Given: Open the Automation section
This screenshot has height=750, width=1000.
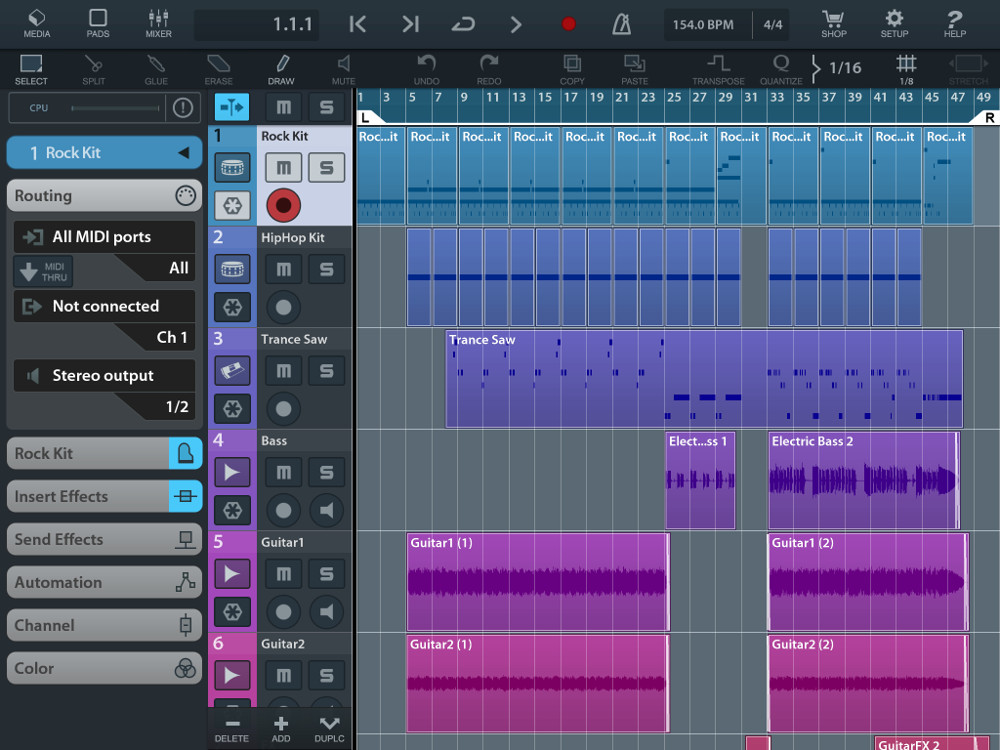Looking at the screenshot, I should pos(104,582).
